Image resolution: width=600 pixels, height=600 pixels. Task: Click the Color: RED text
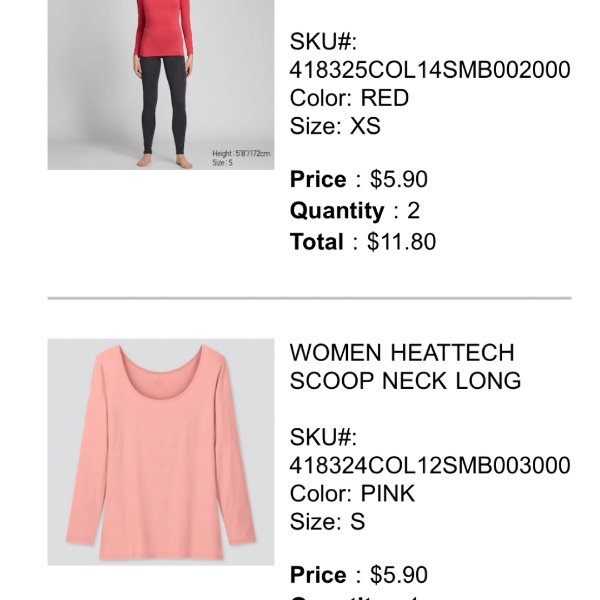click(x=349, y=98)
